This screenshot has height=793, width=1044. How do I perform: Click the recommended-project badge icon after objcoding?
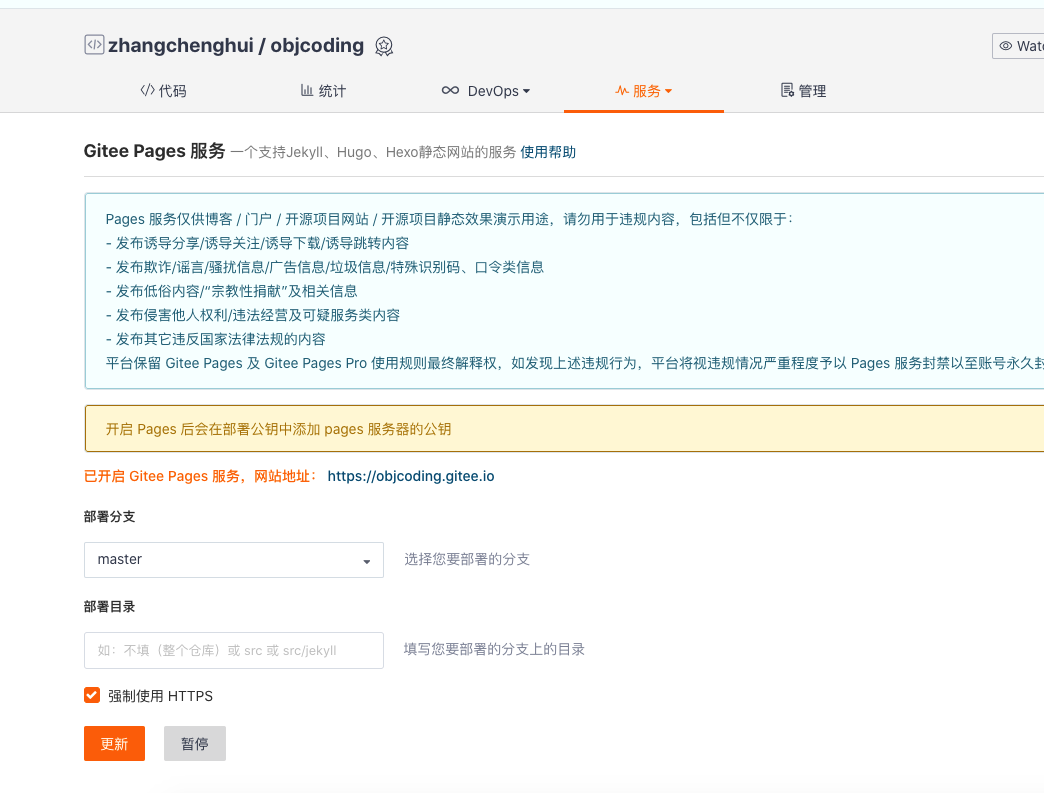click(x=384, y=46)
